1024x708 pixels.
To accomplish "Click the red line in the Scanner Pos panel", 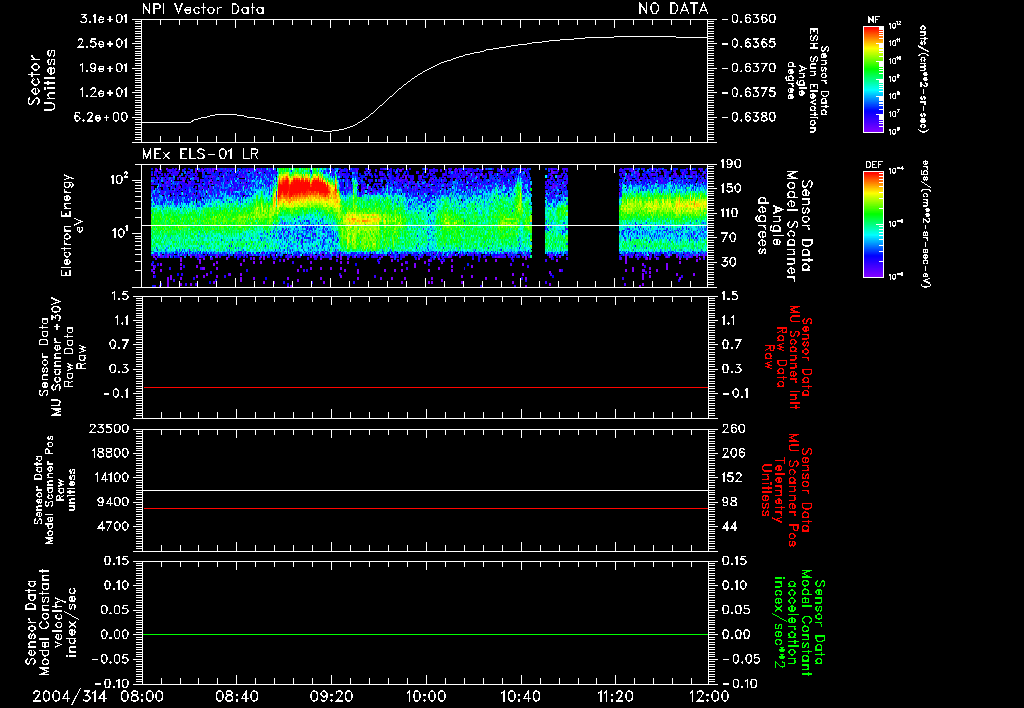I will (424, 508).
